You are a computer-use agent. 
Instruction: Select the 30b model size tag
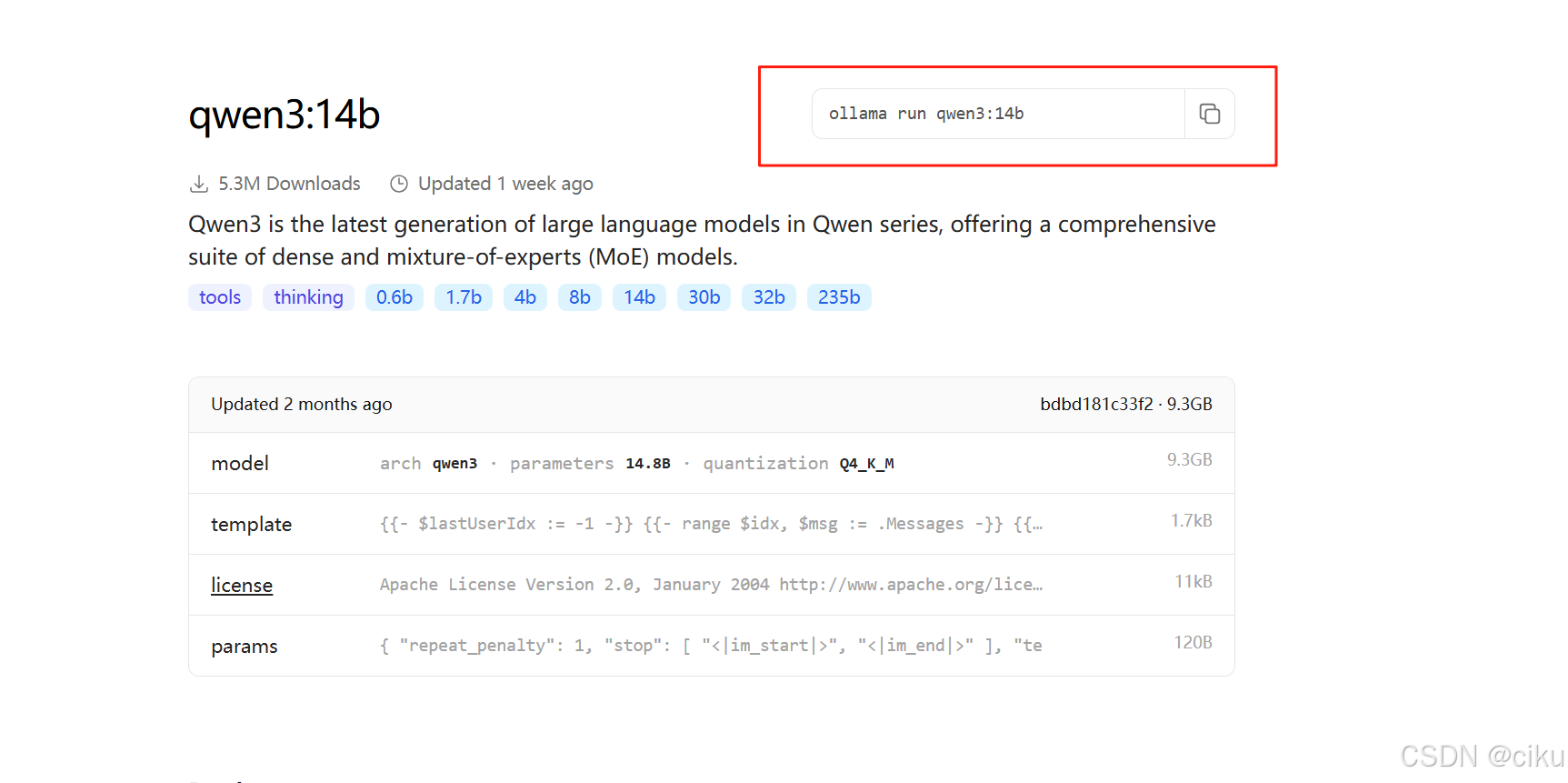(704, 297)
